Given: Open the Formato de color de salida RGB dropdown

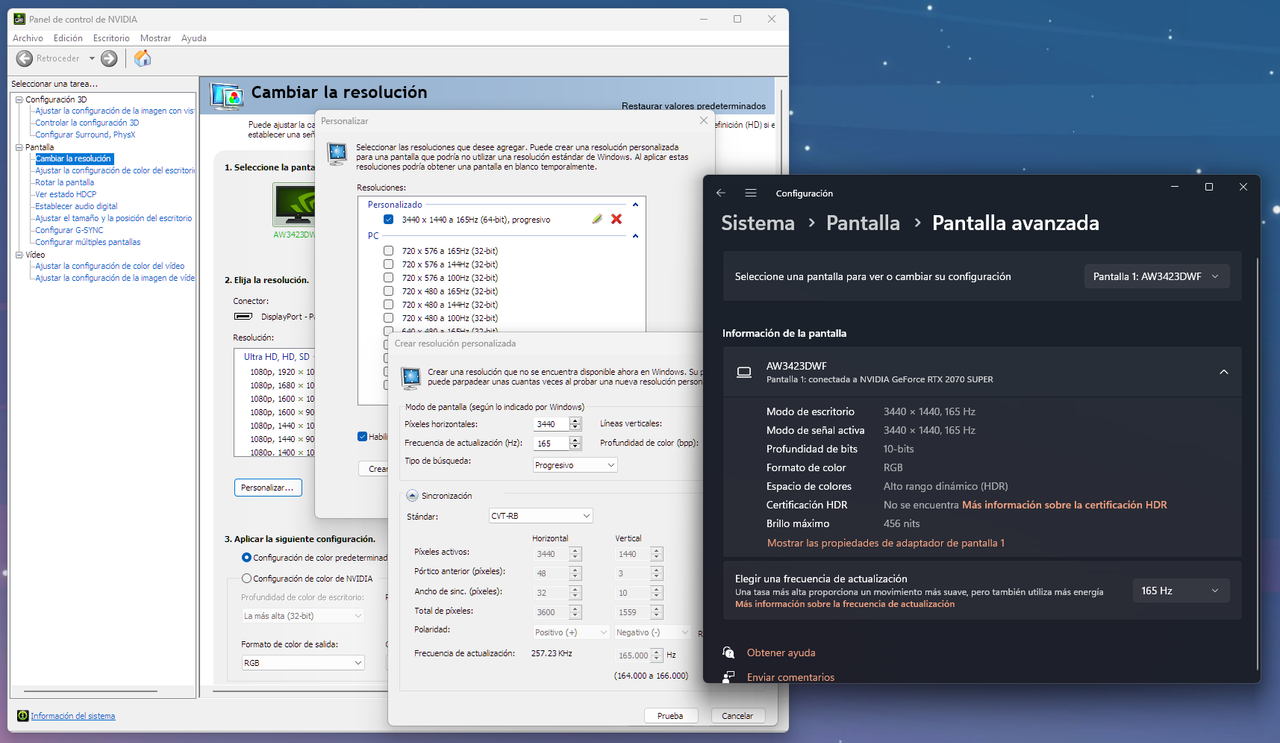Looking at the screenshot, I should (x=303, y=662).
